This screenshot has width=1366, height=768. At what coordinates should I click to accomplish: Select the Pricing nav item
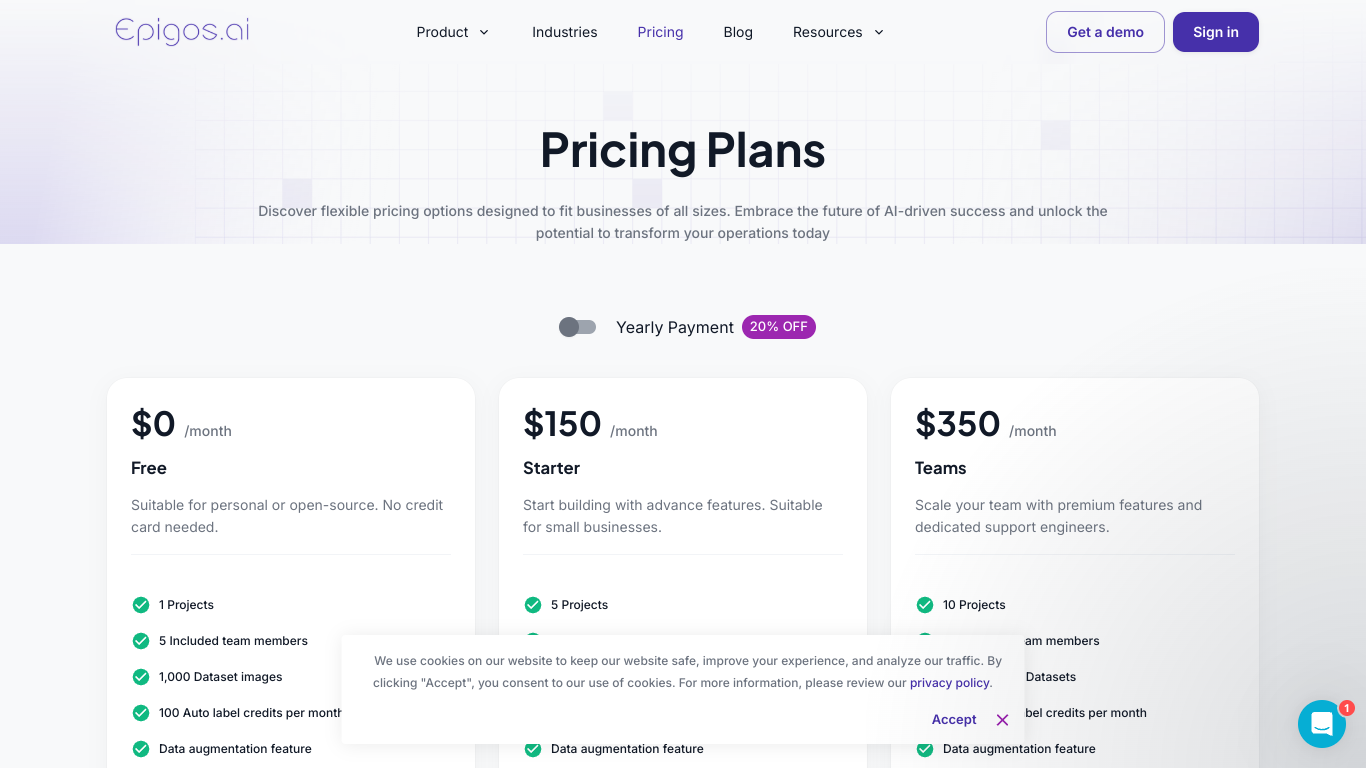click(661, 32)
